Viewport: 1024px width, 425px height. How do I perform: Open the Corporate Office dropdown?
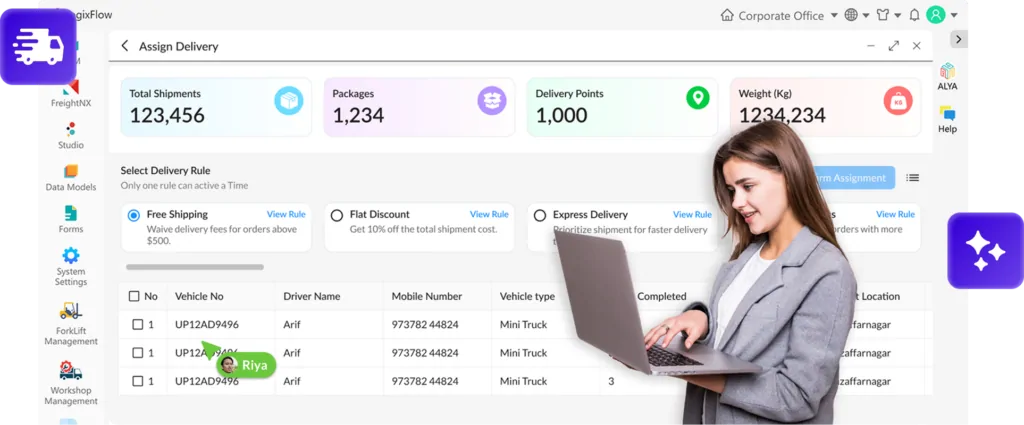[834, 16]
